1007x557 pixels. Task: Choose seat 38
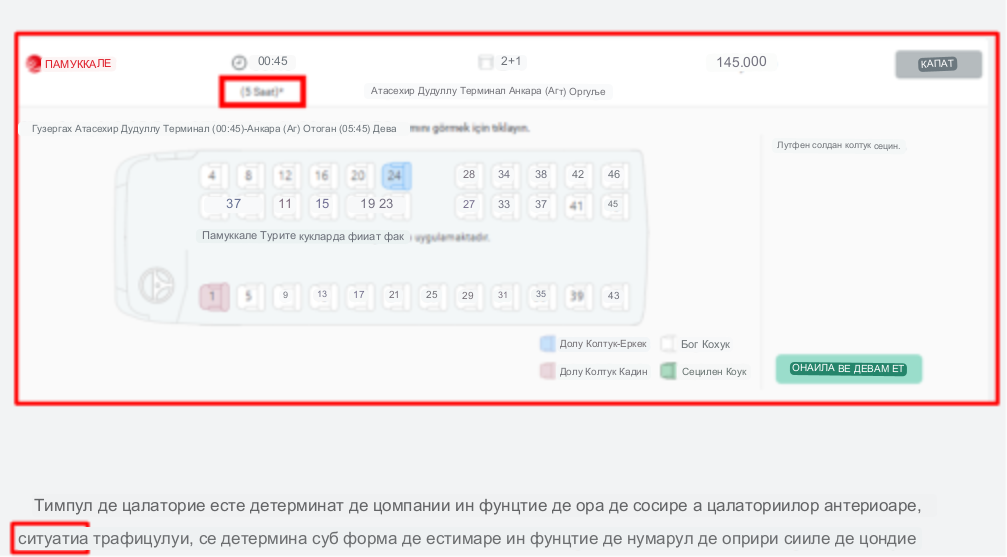[541, 174]
